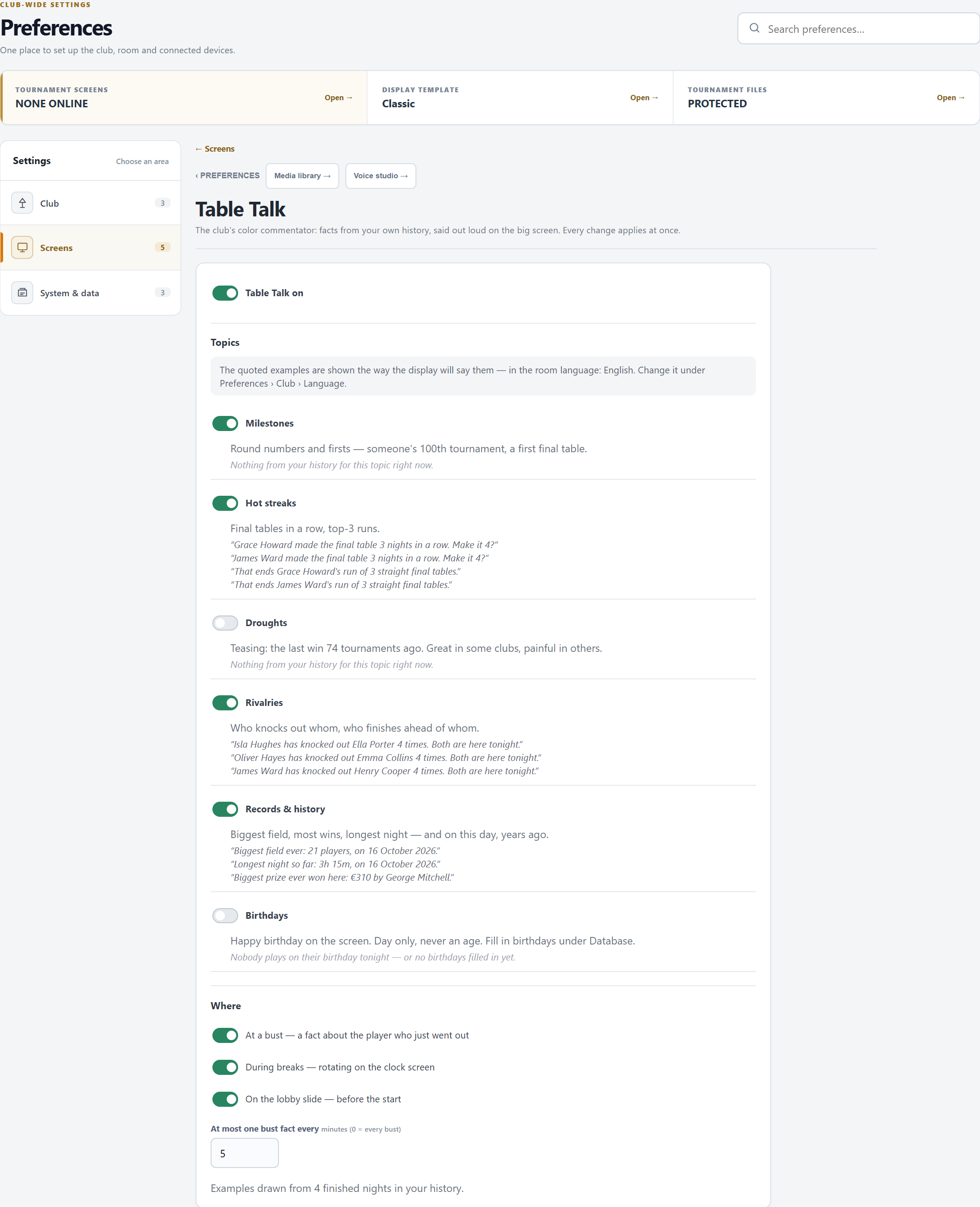The height and width of the screenshot is (1207, 980).
Task: Enable the Droughts topic toggle
Action: click(225, 623)
